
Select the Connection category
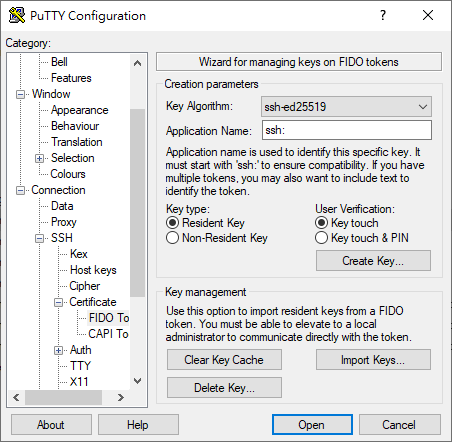coord(58,190)
